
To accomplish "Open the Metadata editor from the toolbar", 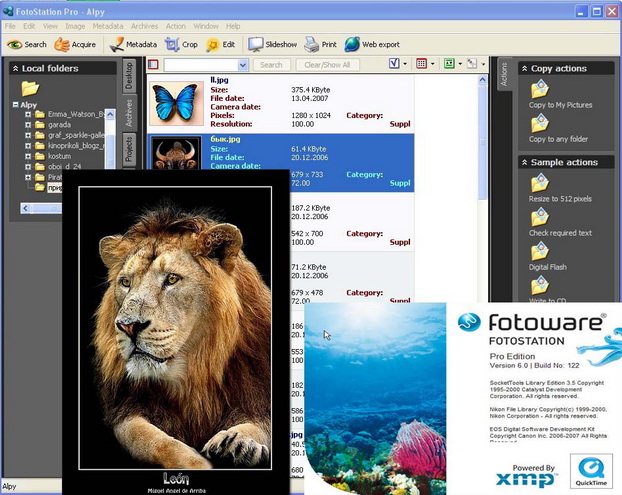I will 133,44.
